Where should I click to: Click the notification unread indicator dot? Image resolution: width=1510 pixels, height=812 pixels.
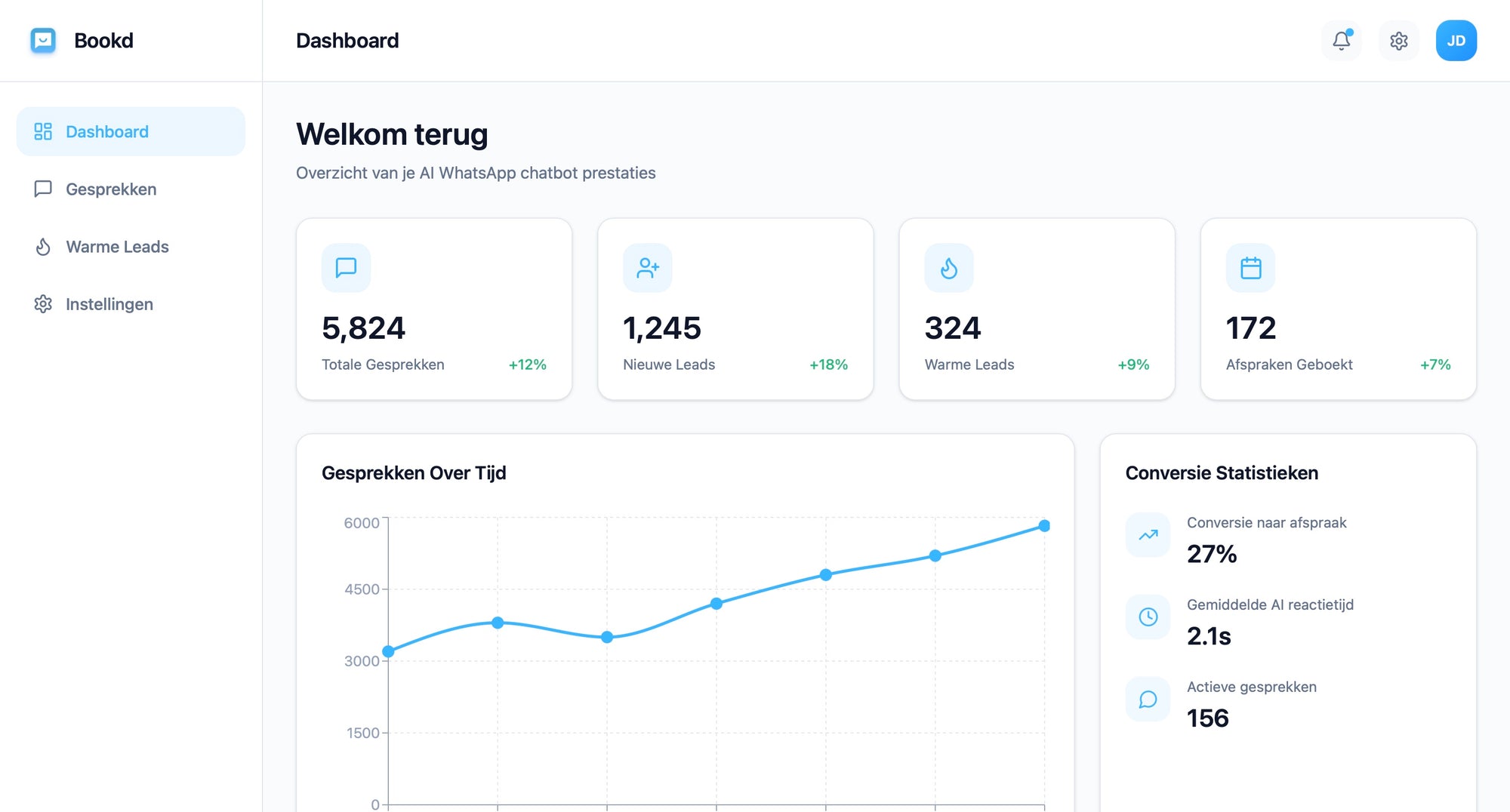pos(1351,31)
